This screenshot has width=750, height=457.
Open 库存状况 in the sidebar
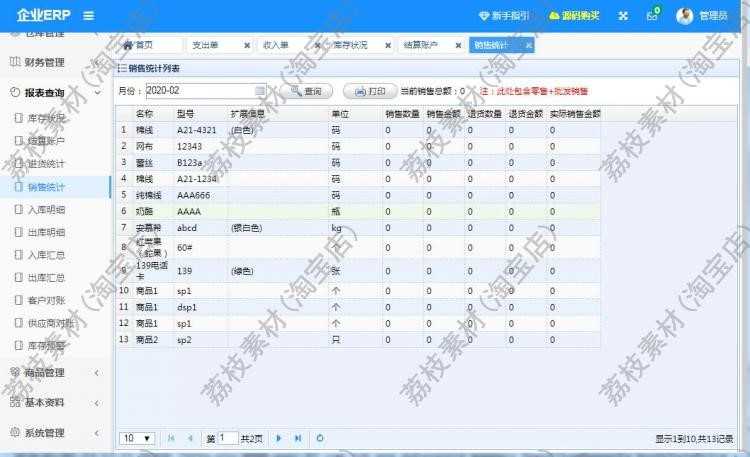pyautogui.click(x=46, y=118)
